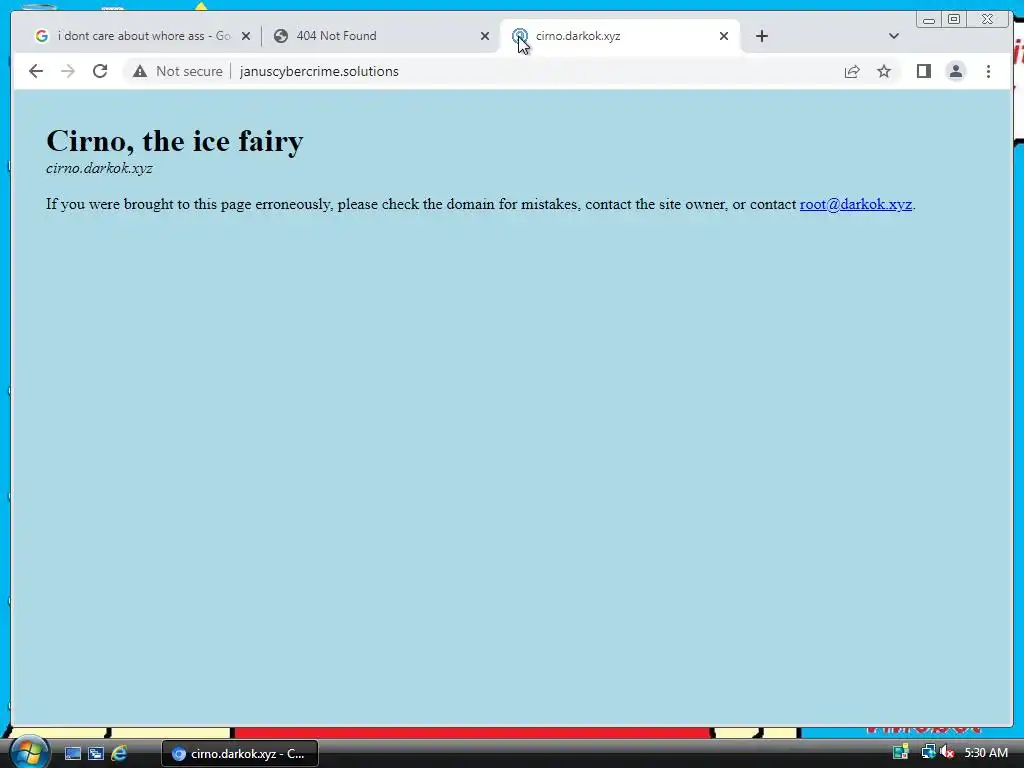The width and height of the screenshot is (1024, 768).
Task: Share this page using share icon
Action: [x=852, y=71]
